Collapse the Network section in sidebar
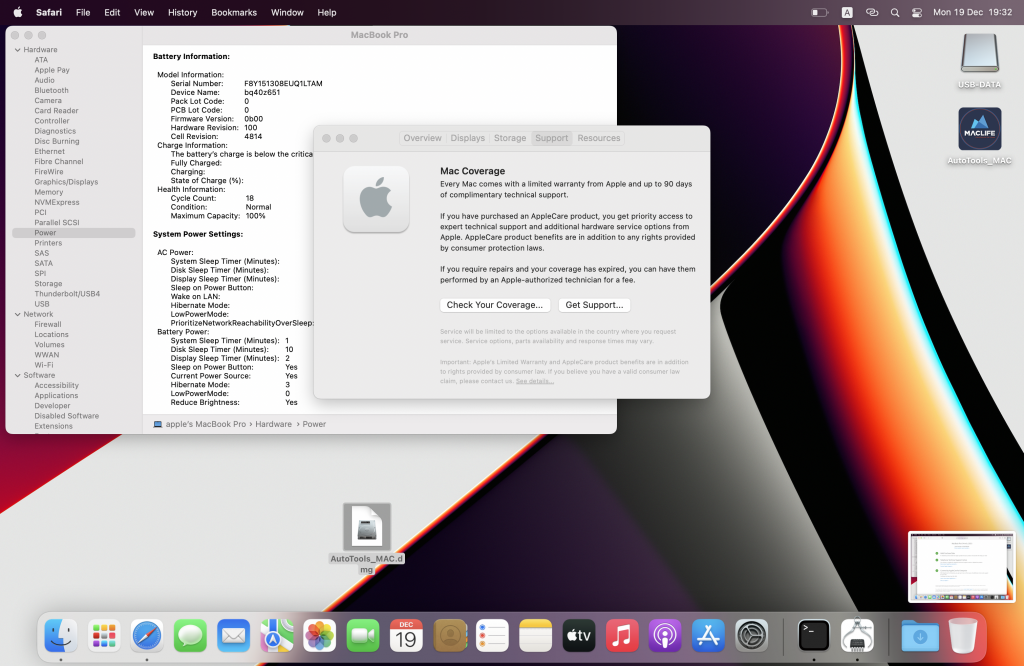This screenshot has width=1024, height=666. (x=18, y=314)
